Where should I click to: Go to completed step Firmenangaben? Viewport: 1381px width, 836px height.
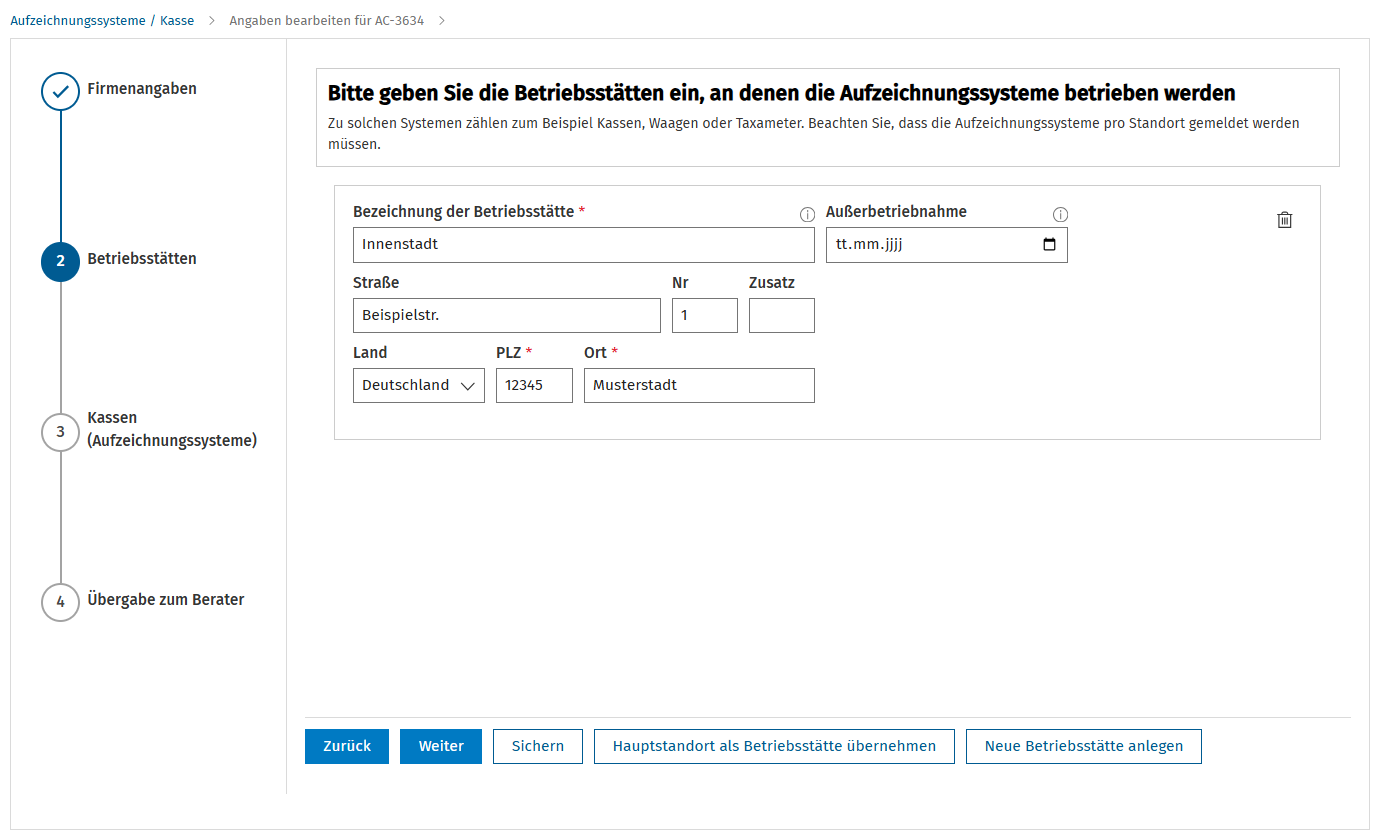[x=60, y=91]
